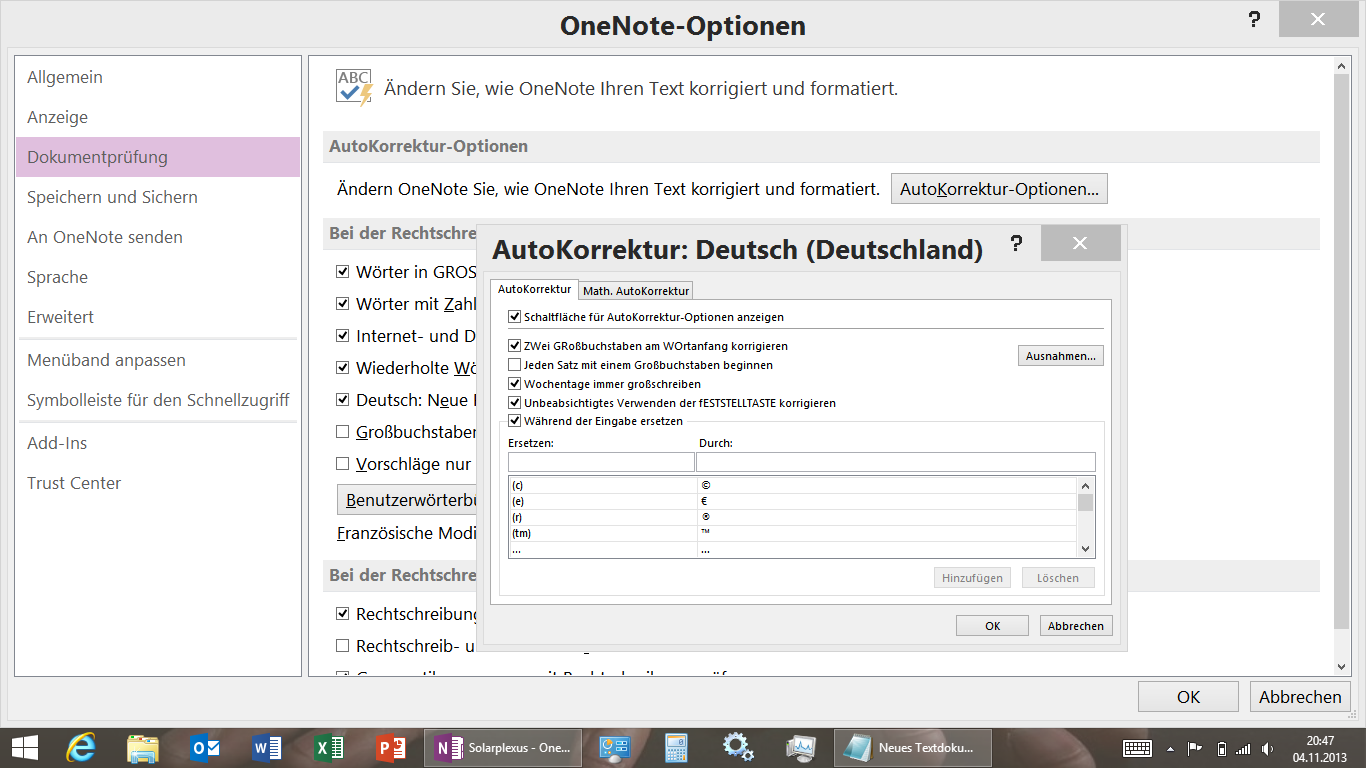Open File Explorer from the taskbar
Image resolution: width=1366 pixels, height=768 pixels.
143,747
